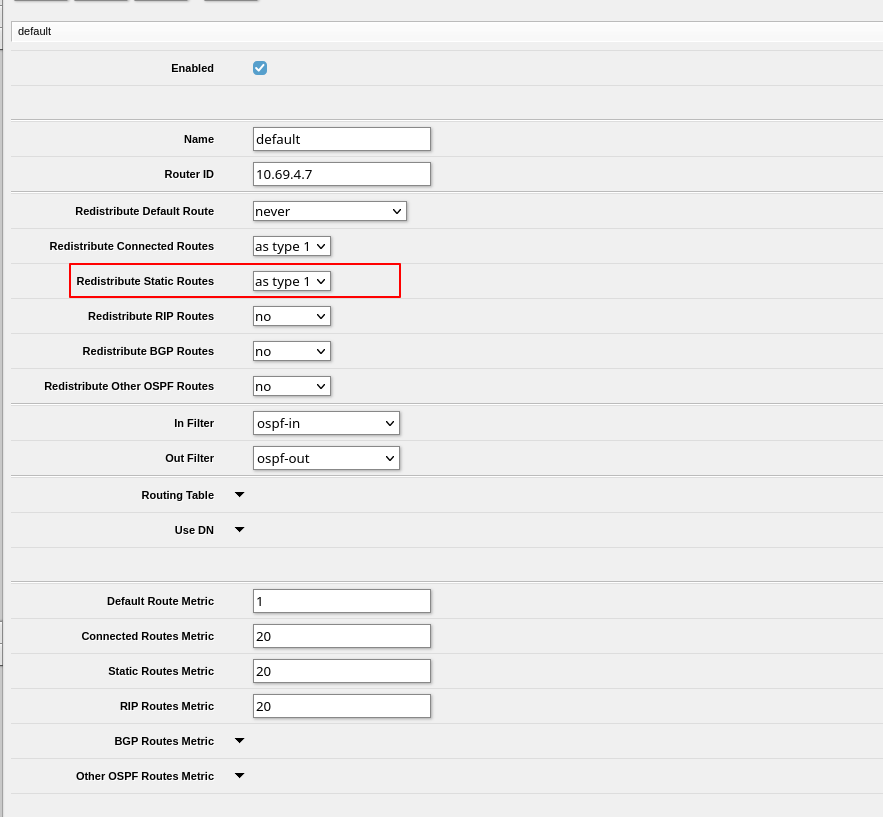
Task: Click the 'Connected Routes Metric' label
Action: coord(148,636)
